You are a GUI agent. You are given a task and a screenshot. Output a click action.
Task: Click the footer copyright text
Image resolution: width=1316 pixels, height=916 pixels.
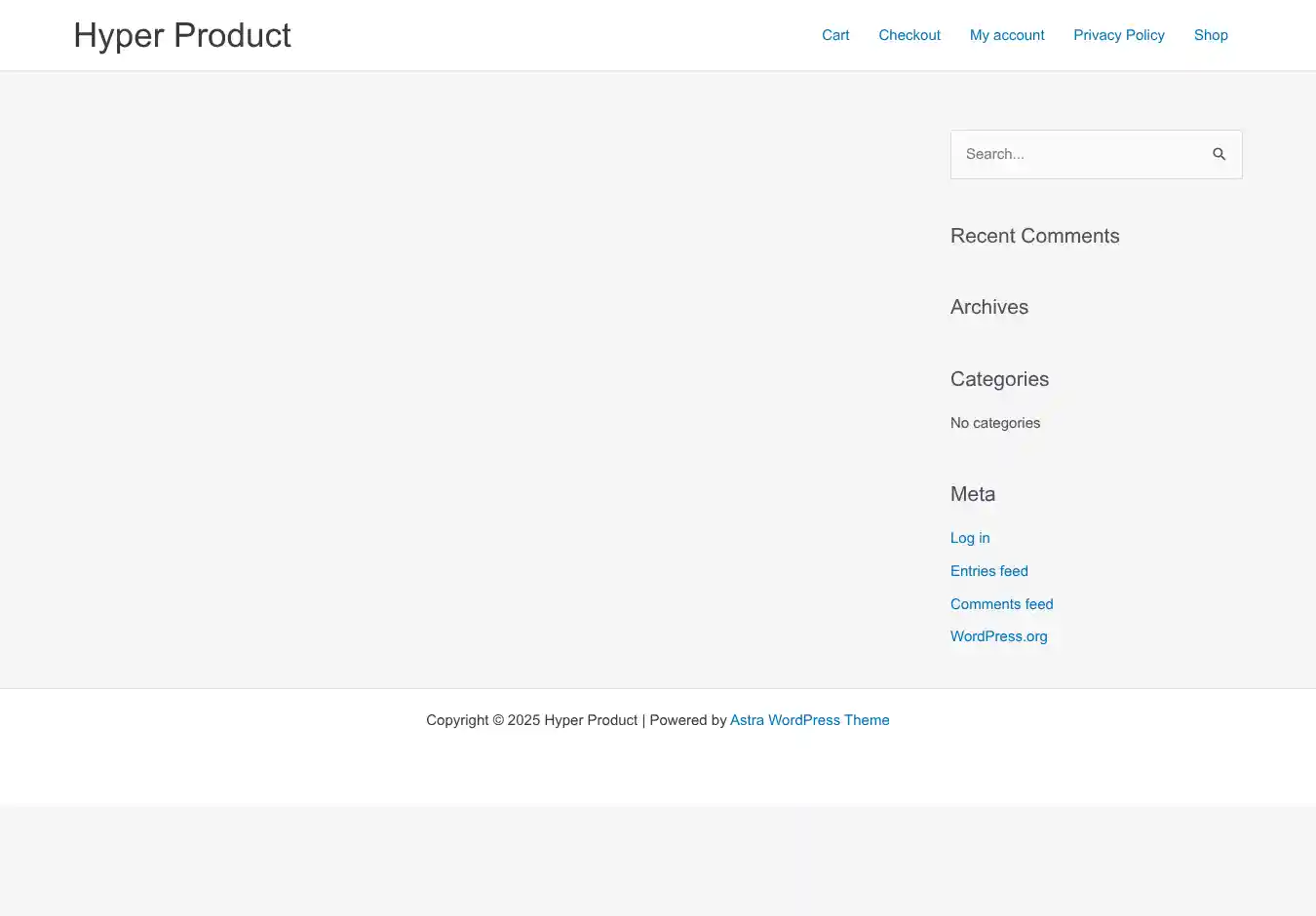tap(531, 720)
